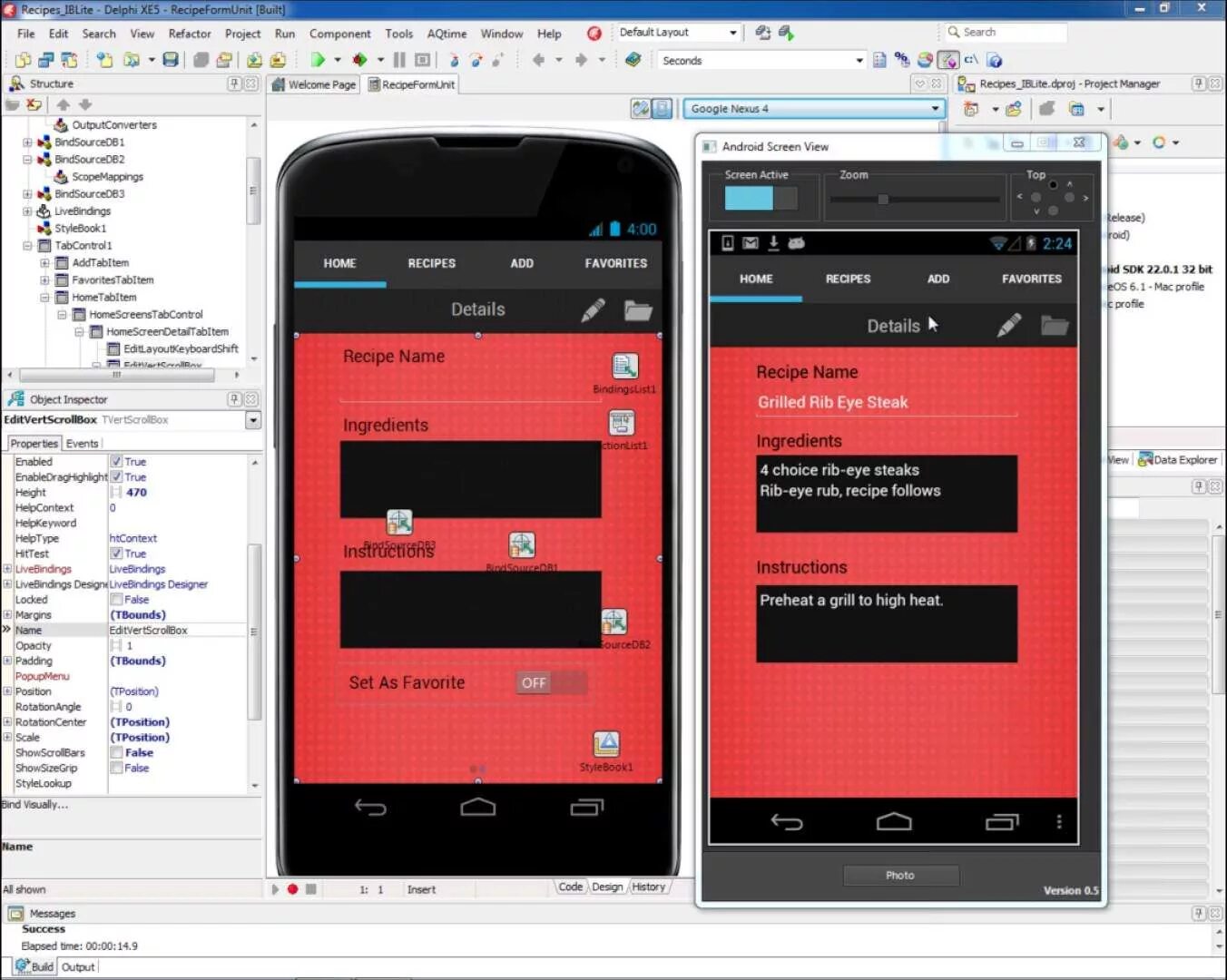Select the BindingsList1 component icon
The width and height of the screenshot is (1227, 980).
click(624, 367)
